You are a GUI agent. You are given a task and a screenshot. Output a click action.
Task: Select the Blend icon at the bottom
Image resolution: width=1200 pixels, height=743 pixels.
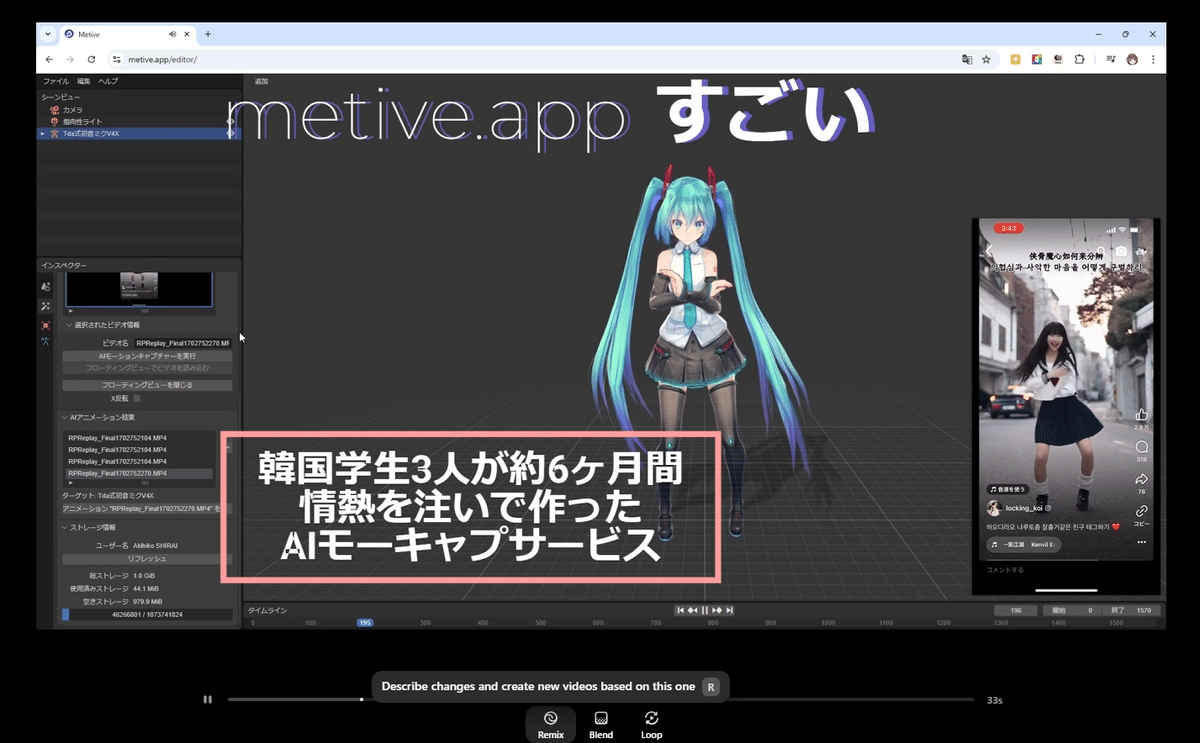click(x=600, y=719)
